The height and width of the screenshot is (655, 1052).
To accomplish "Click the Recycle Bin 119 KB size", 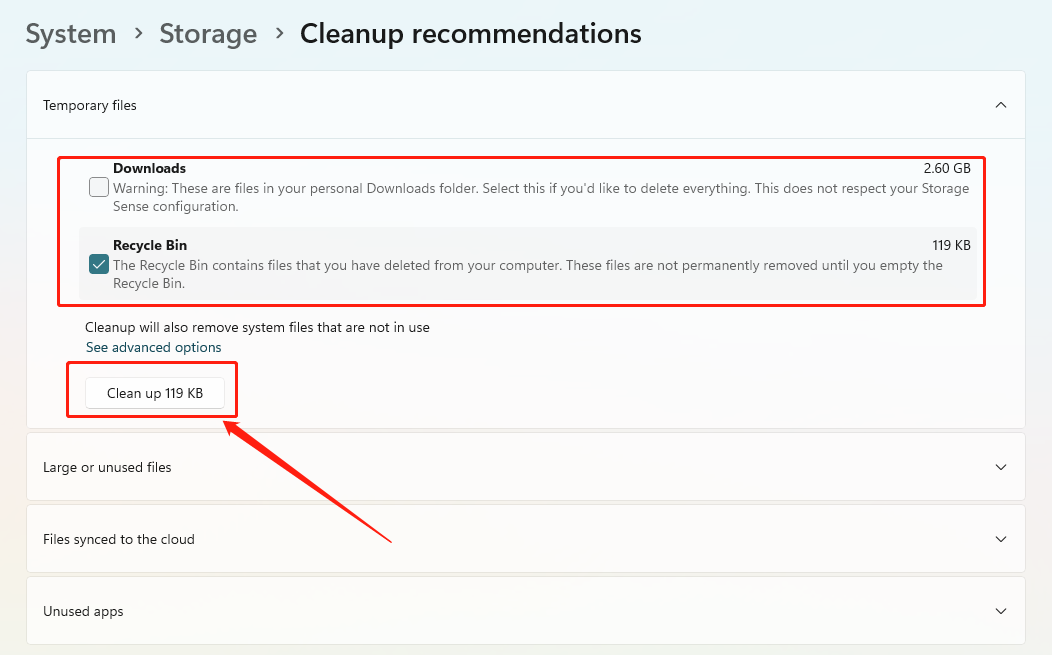I will (x=951, y=245).
